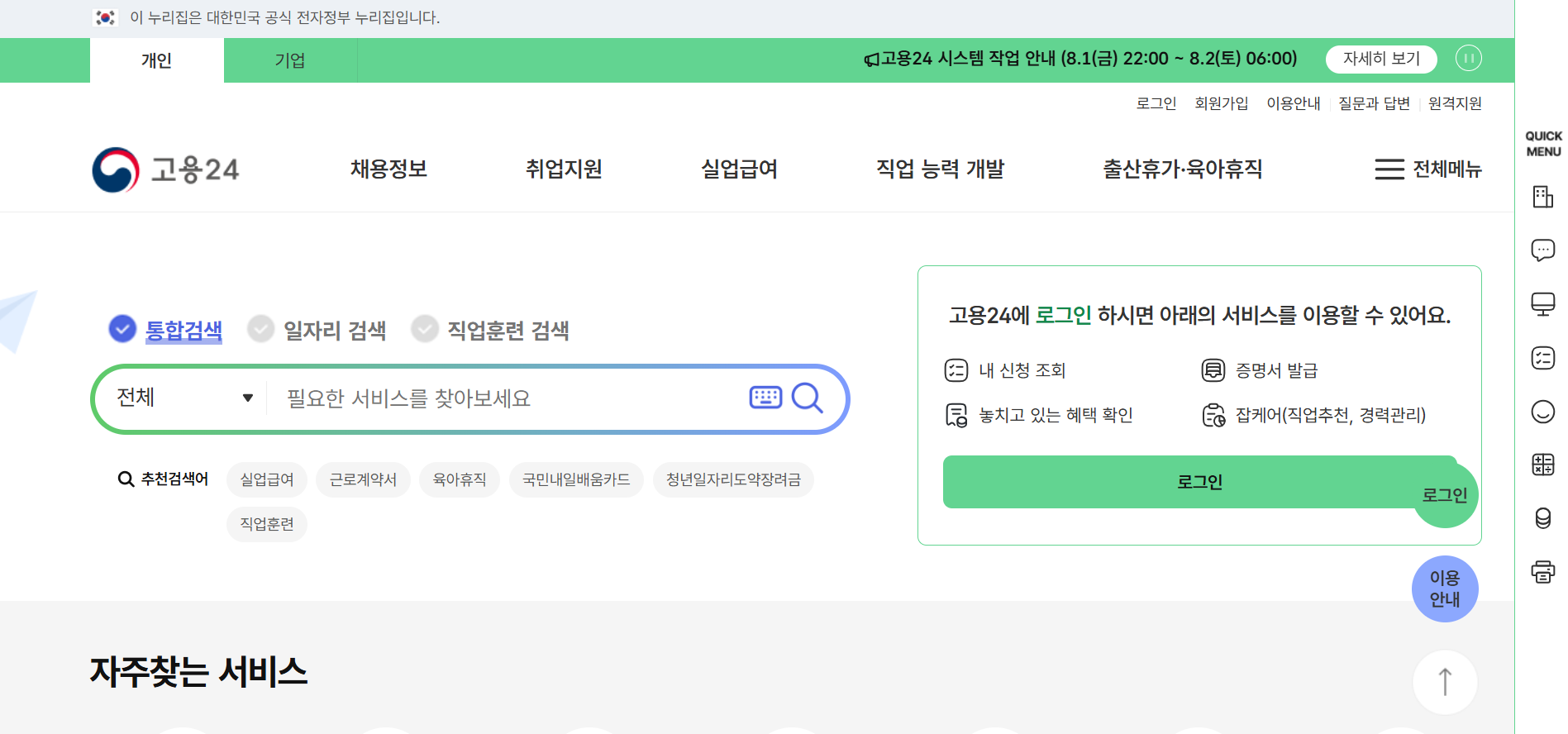The width and height of the screenshot is (1568, 734).
Task: Click the 원격지원 link
Action: [x=1455, y=103]
